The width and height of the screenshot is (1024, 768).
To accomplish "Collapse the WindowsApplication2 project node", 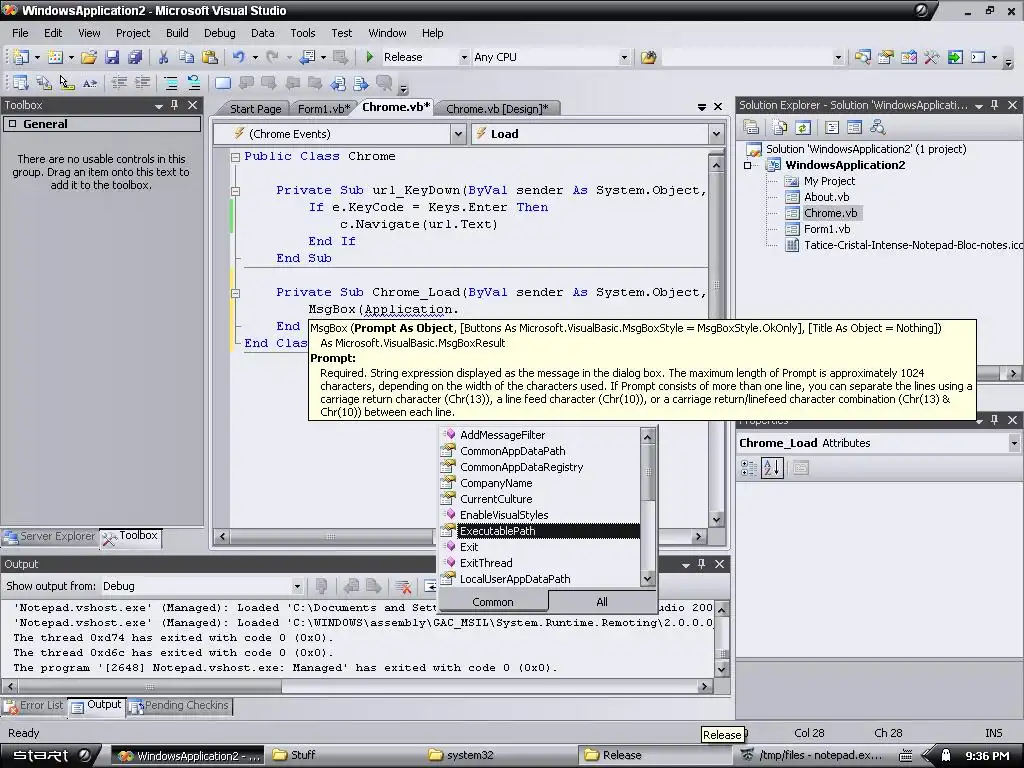I will pos(747,165).
